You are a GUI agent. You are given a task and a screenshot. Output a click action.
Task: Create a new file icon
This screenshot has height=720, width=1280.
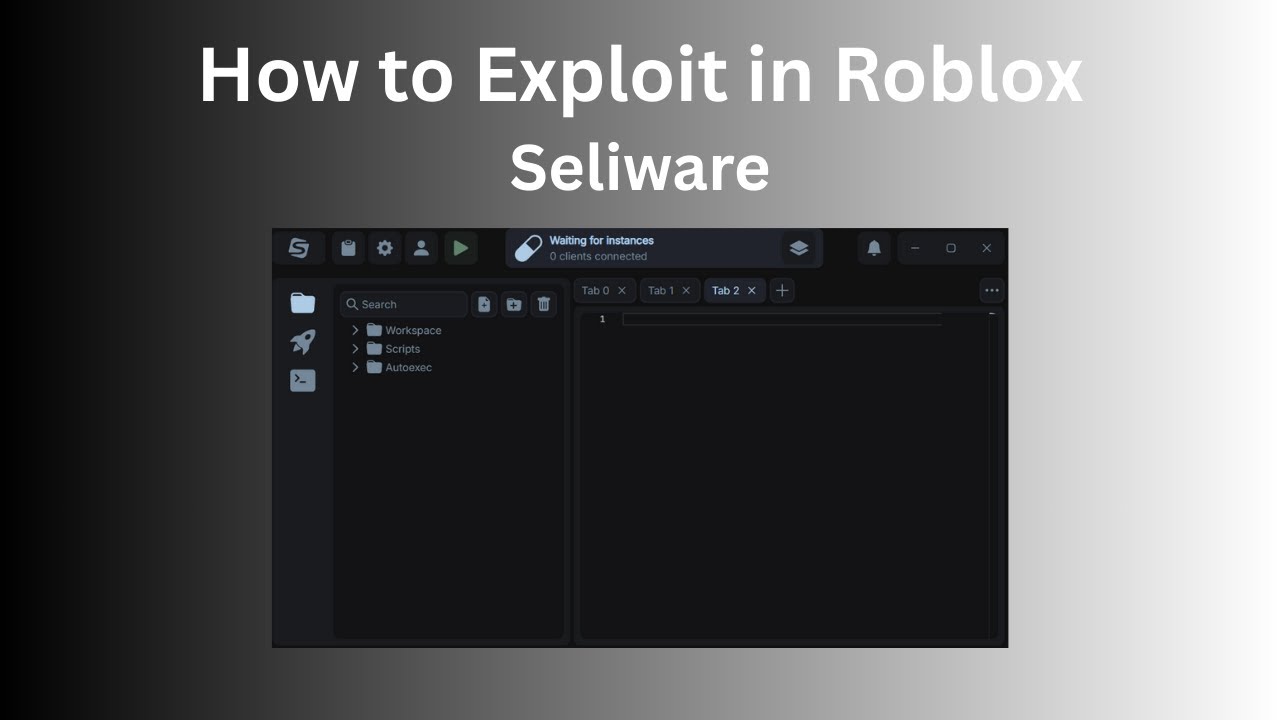pyautogui.click(x=484, y=304)
